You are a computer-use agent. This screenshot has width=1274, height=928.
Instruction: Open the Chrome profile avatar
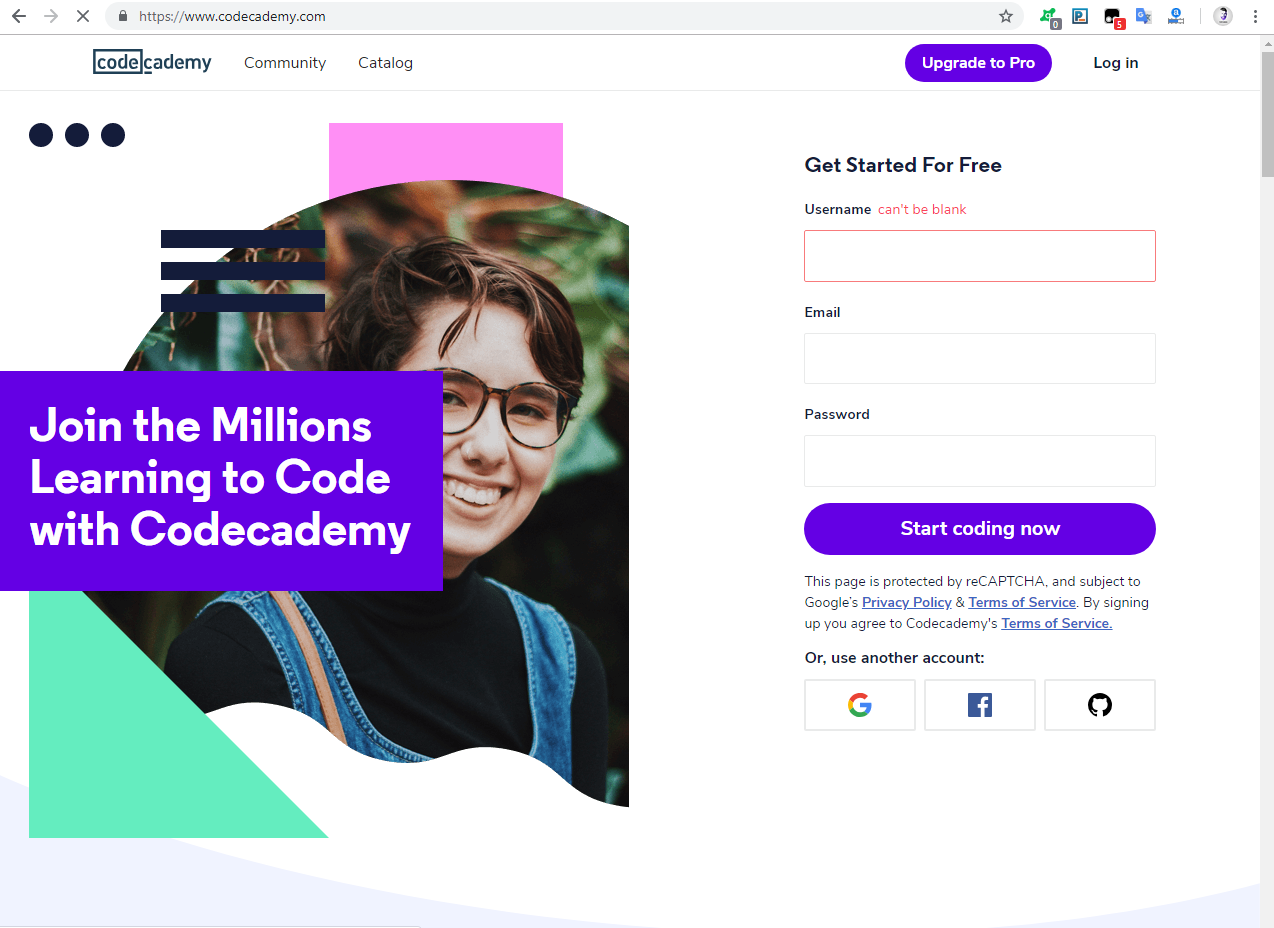pos(1223,16)
